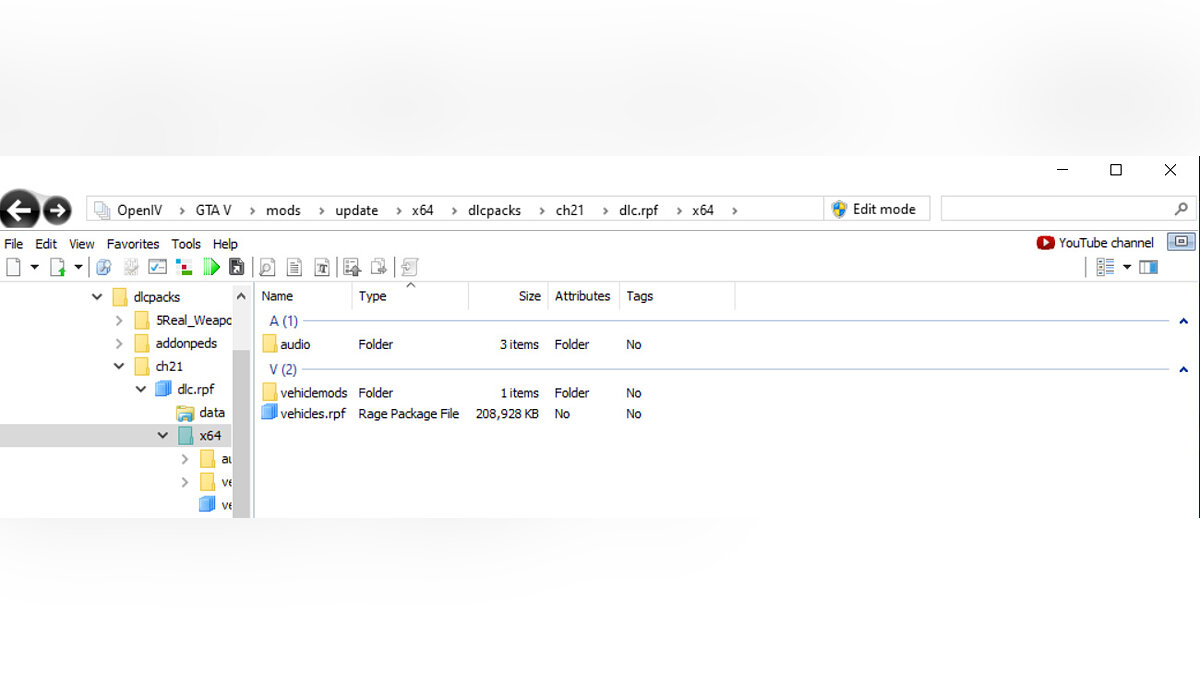Click the green striped play arrow icon
1200x675 pixels.
point(211,267)
